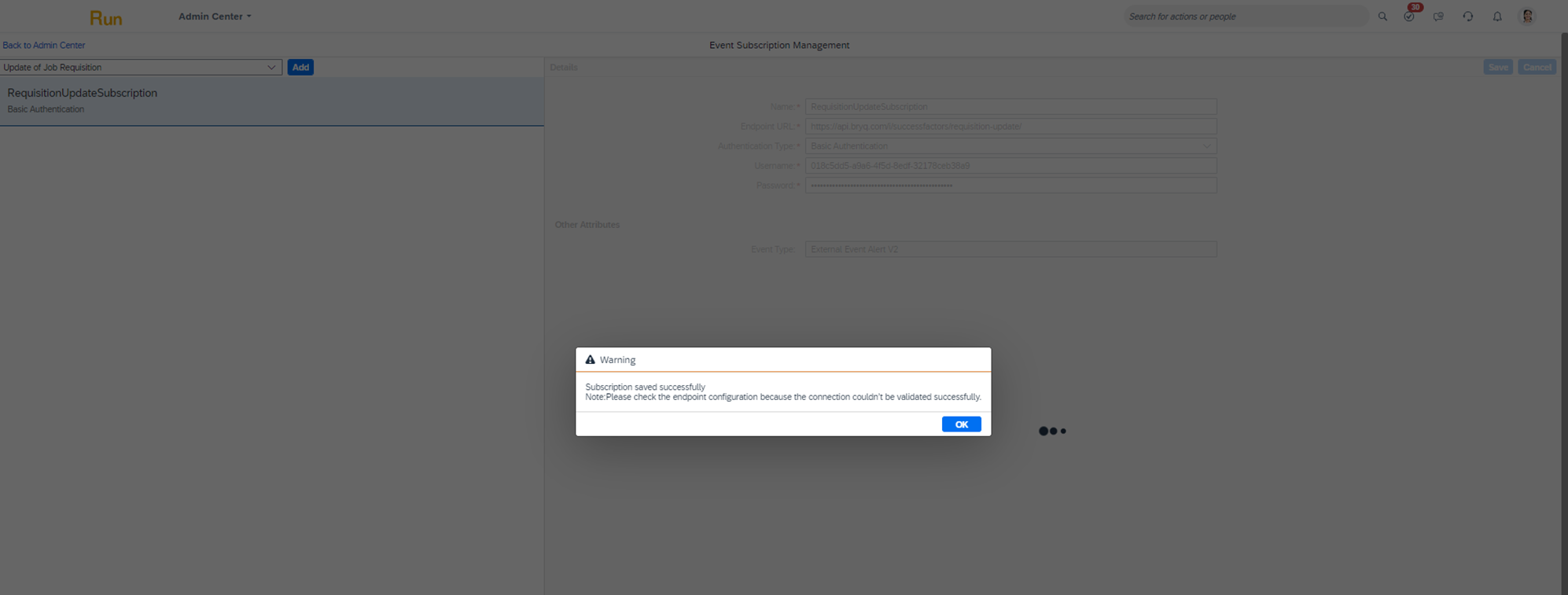Click the Cancel button in Details
Screen dimensions: 1568x595
point(1537,68)
